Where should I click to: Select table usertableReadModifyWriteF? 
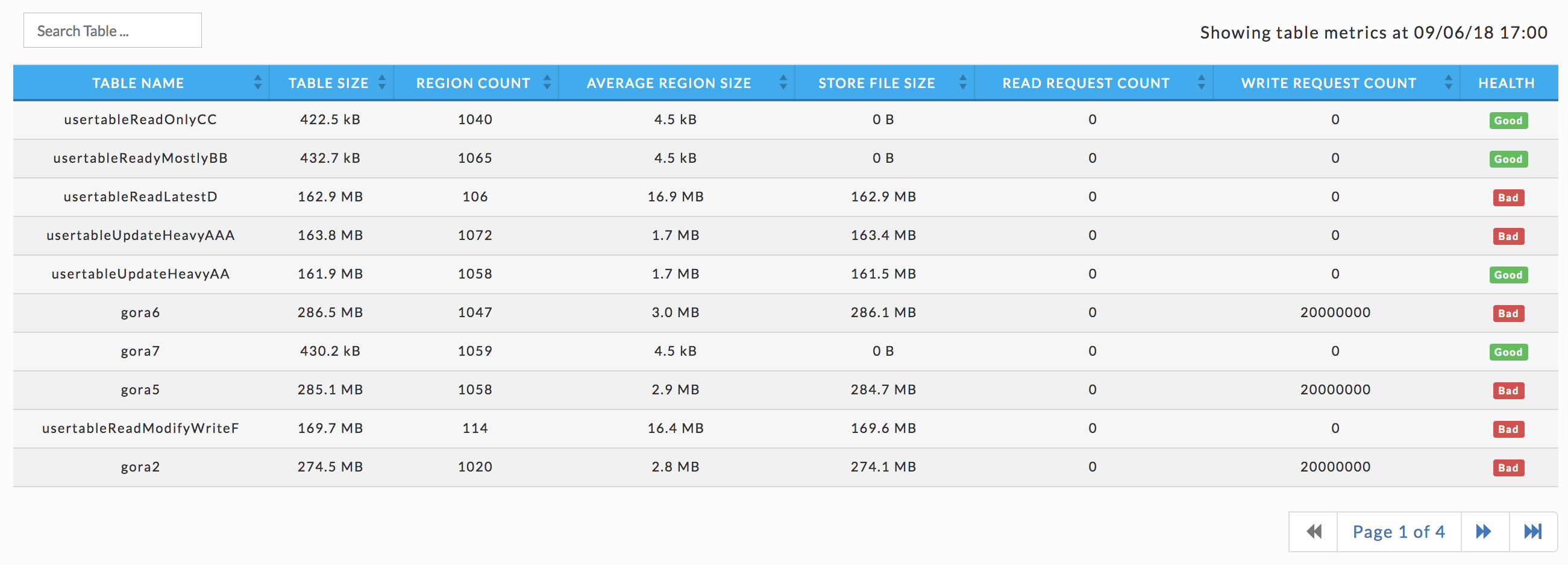point(140,428)
